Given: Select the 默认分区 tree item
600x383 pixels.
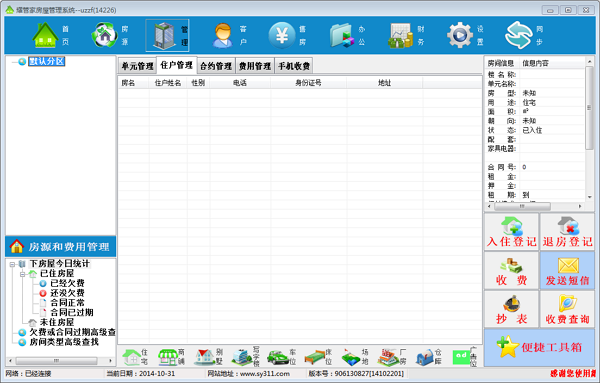Looking at the screenshot, I should click(47, 61).
